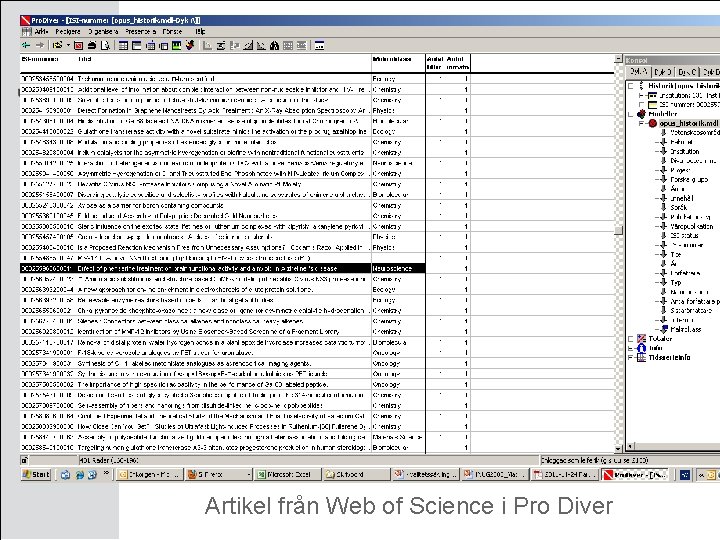Select the Forskargrupp dimension in tree
The image size is (720, 540).
689,180
